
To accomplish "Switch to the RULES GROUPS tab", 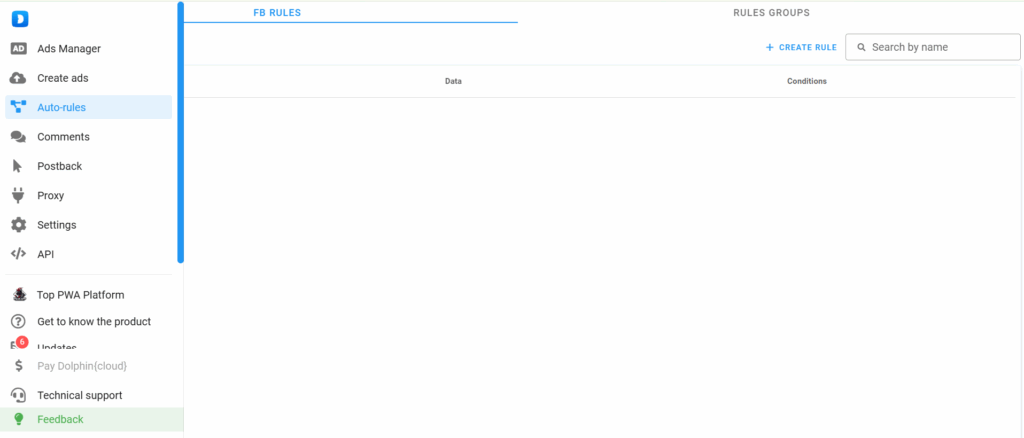I will [771, 12].
